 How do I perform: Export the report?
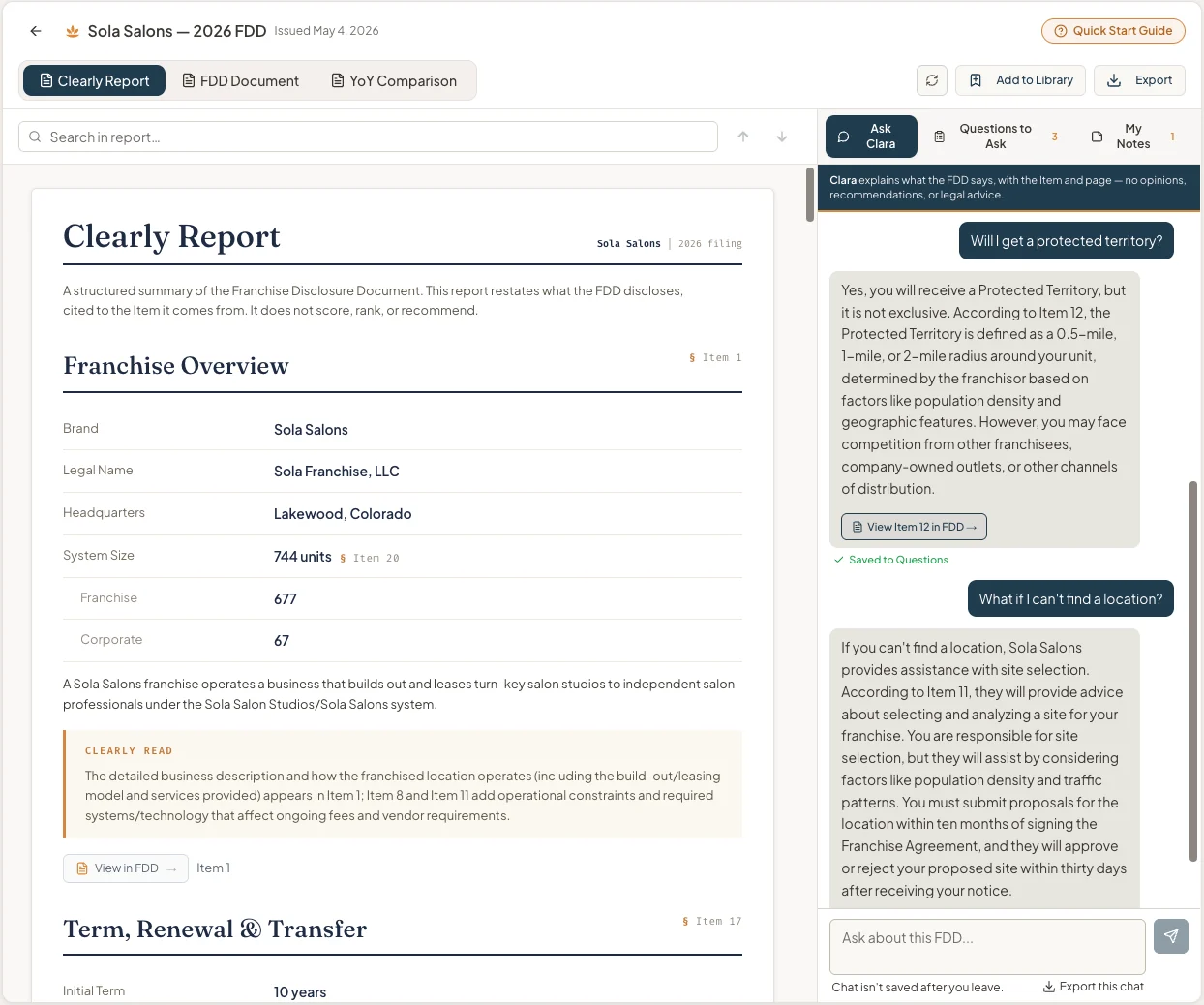(x=1139, y=80)
